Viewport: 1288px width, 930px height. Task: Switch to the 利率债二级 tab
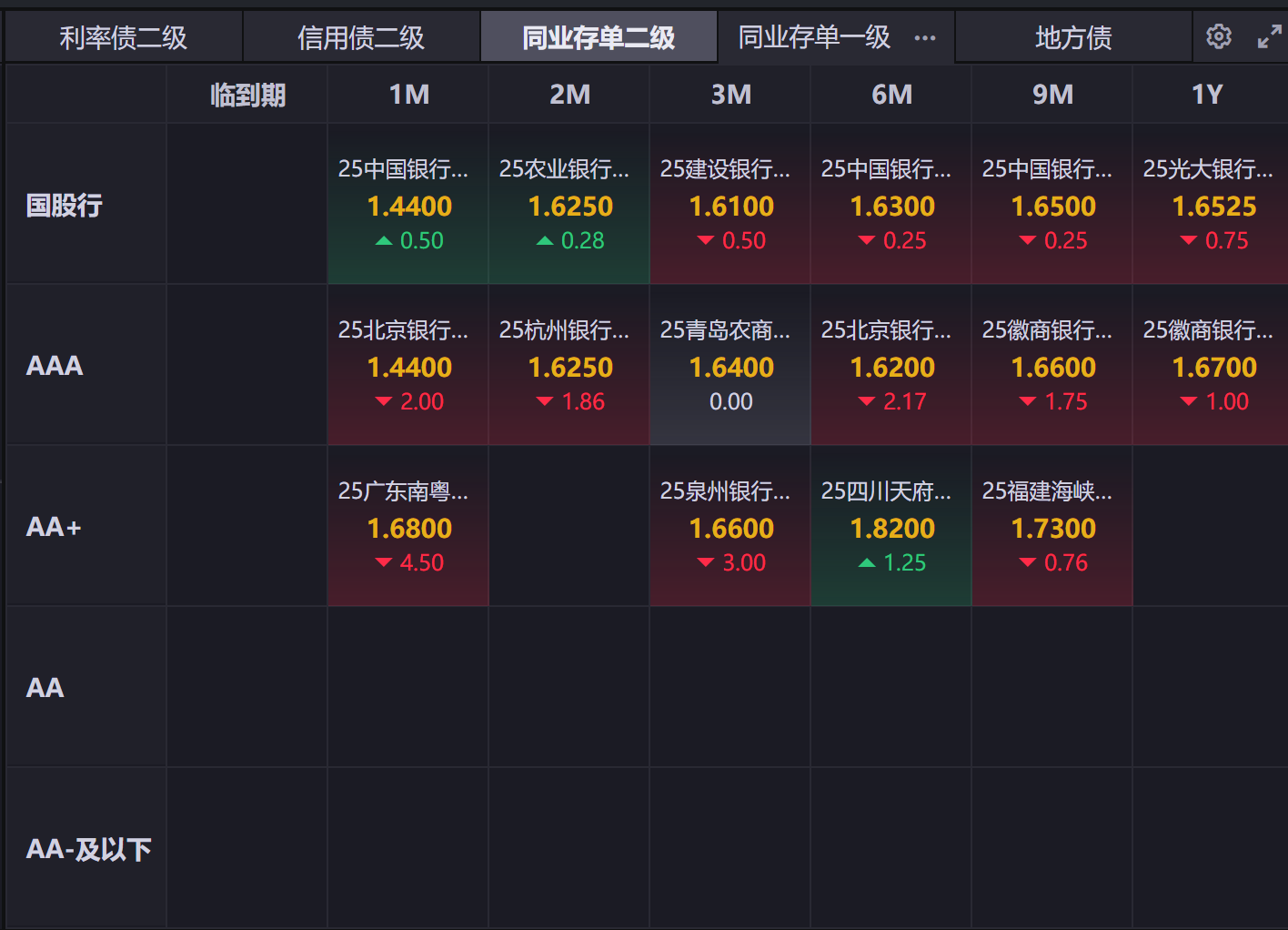(x=124, y=37)
